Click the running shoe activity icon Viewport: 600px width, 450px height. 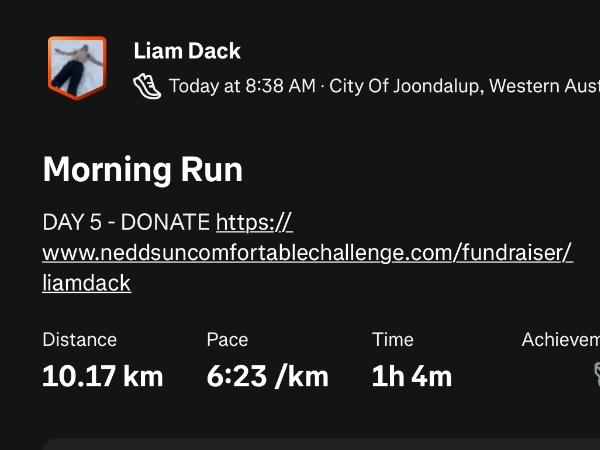pos(147,86)
